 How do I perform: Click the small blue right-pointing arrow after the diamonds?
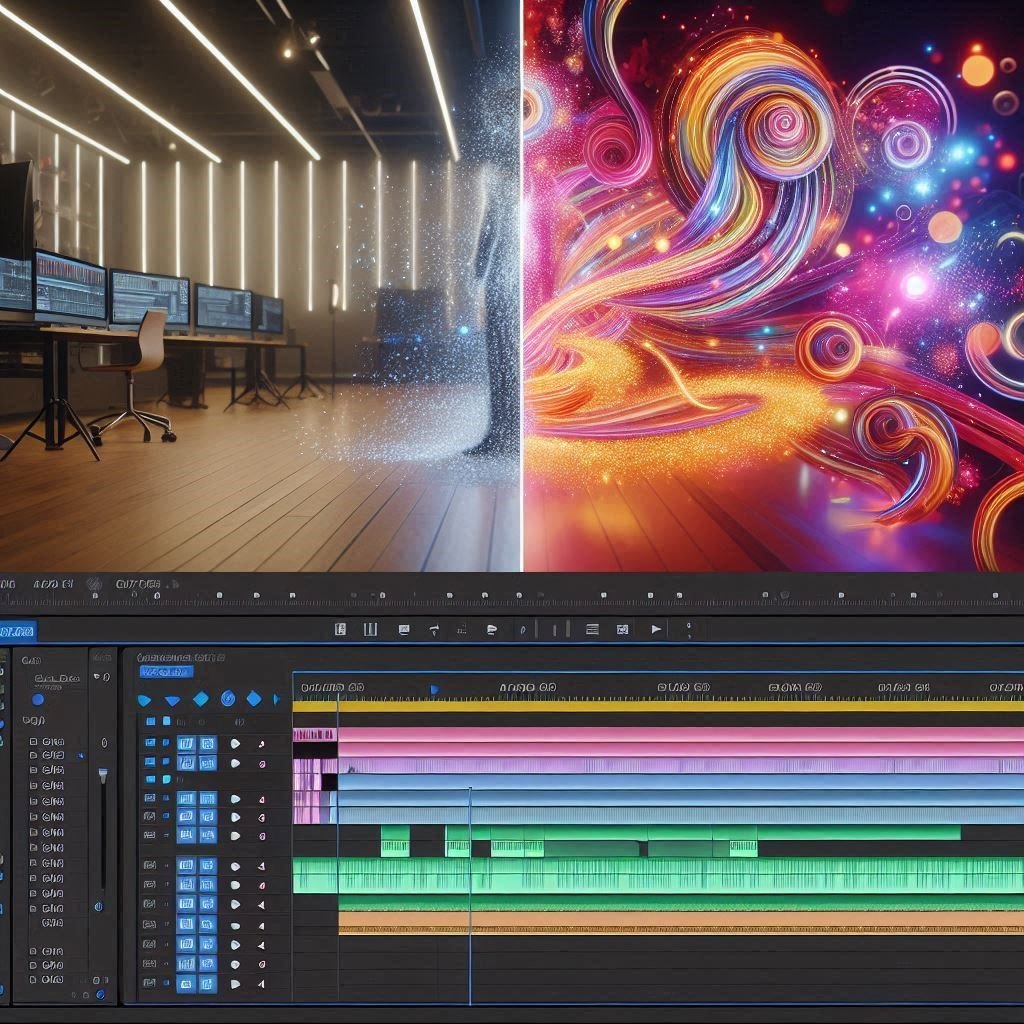[x=276, y=699]
